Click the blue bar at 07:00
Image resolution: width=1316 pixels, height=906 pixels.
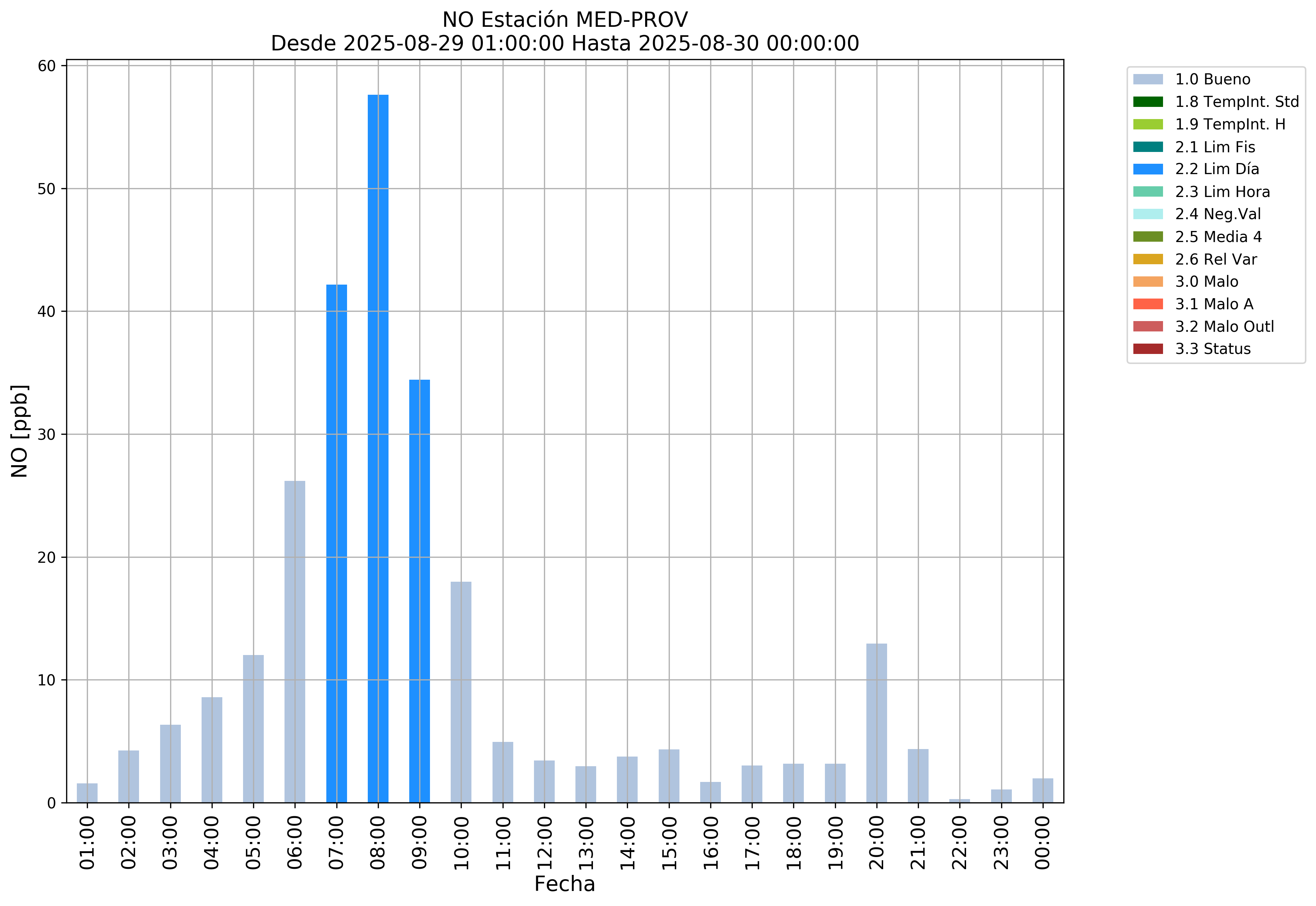pyautogui.click(x=337, y=543)
